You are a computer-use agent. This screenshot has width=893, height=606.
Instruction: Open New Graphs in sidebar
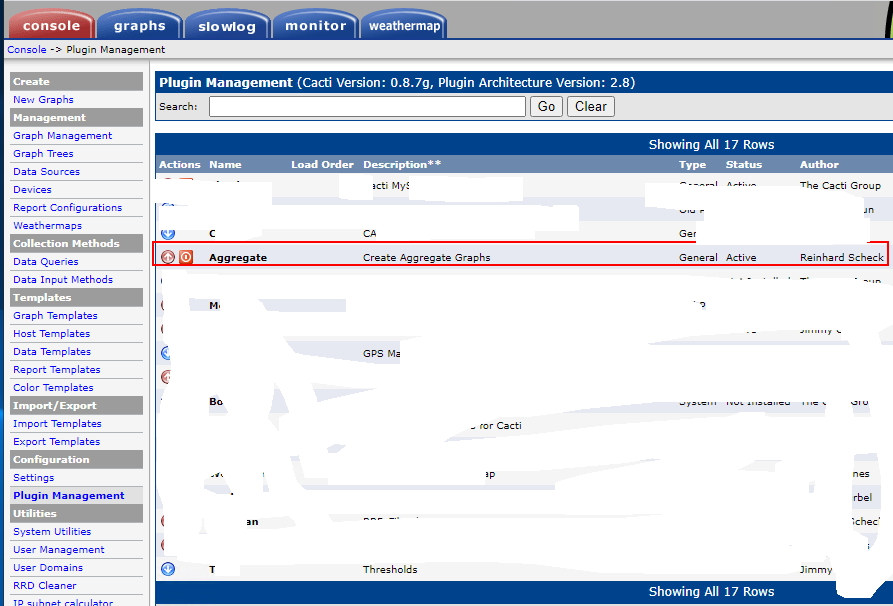pos(43,100)
